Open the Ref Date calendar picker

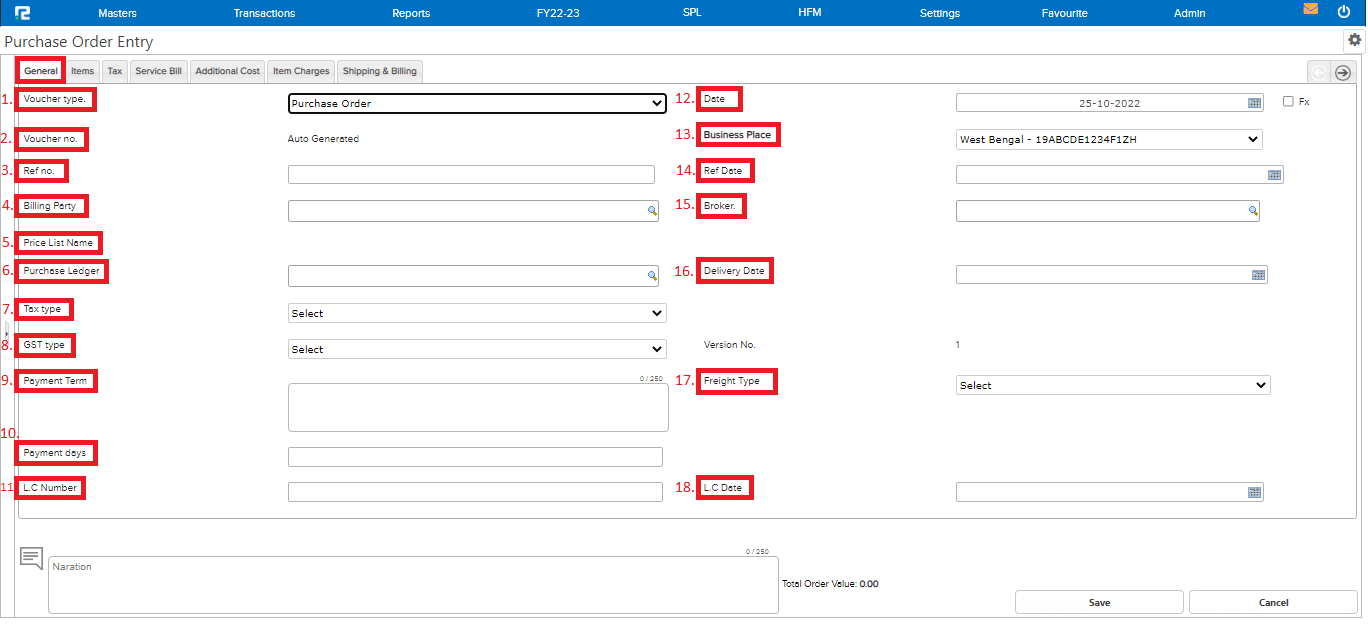[x=1274, y=175]
